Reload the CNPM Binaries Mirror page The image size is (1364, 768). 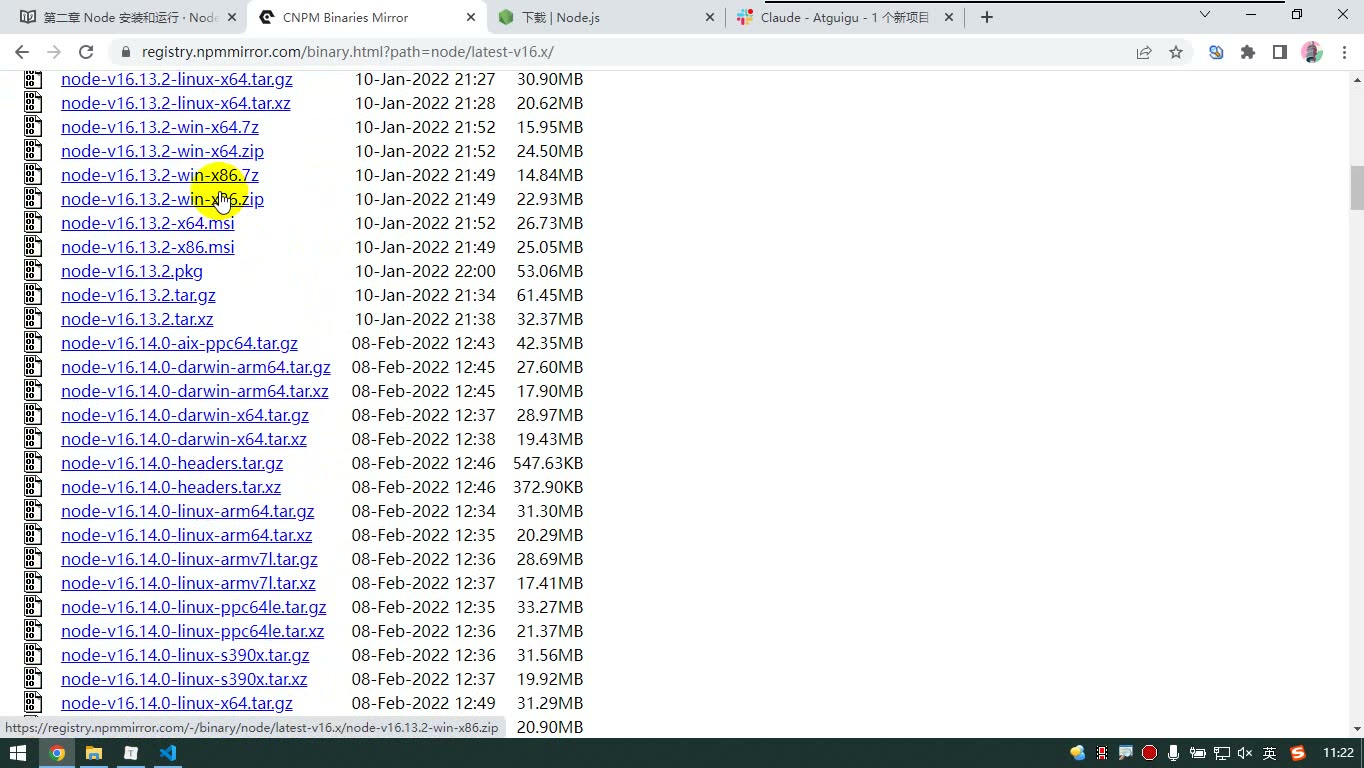[86, 52]
